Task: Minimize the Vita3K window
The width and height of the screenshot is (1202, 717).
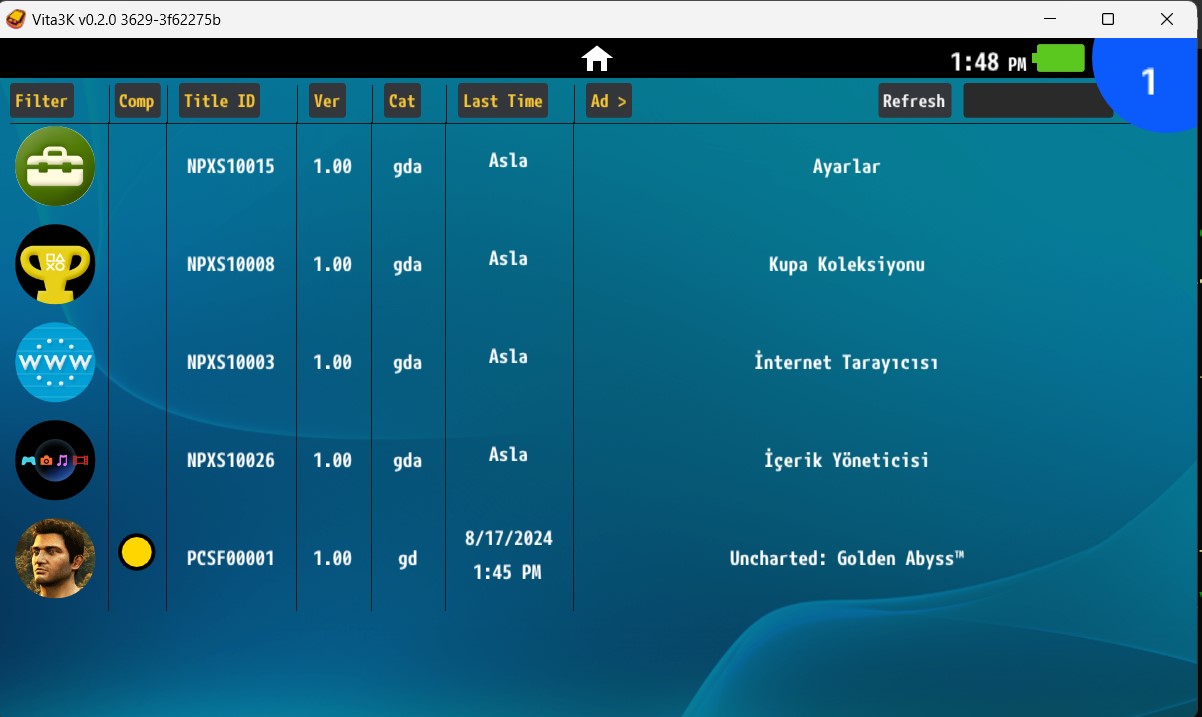Action: pos(1050,19)
